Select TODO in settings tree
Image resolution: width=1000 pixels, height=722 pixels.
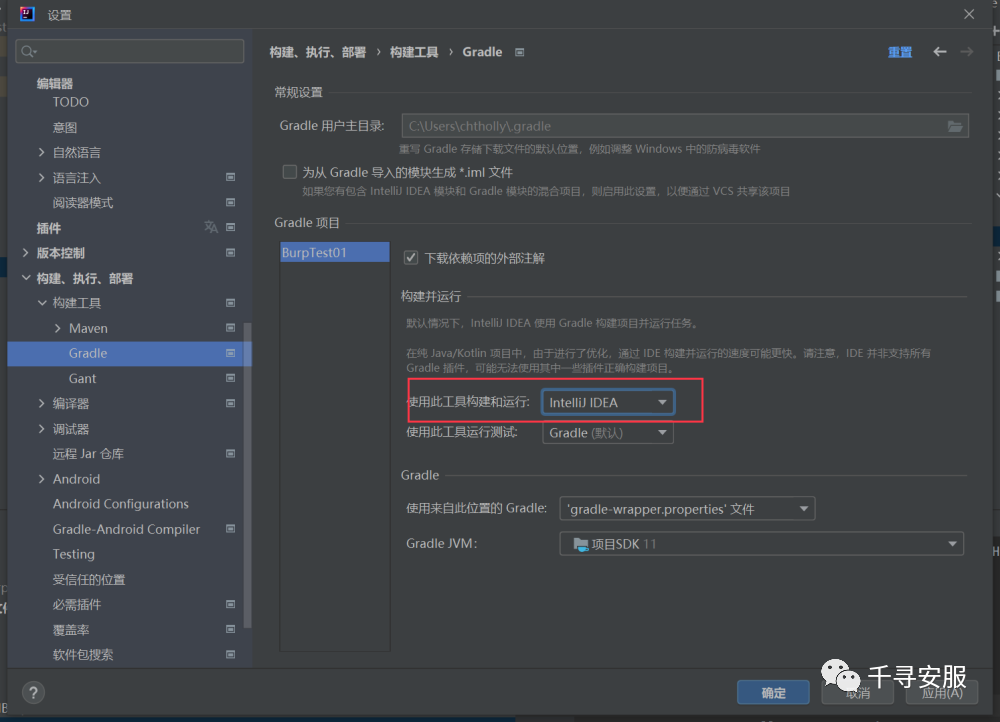pos(71,102)
